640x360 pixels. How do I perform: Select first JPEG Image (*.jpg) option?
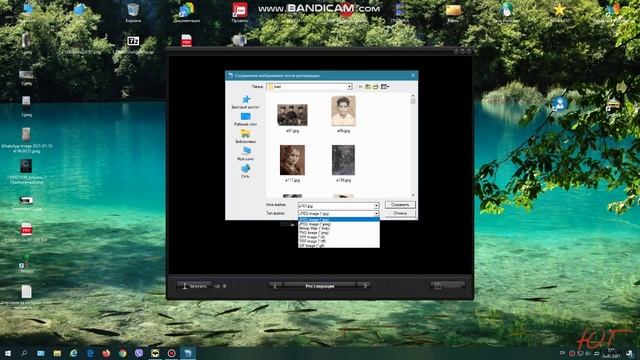[x=338, y=220]
